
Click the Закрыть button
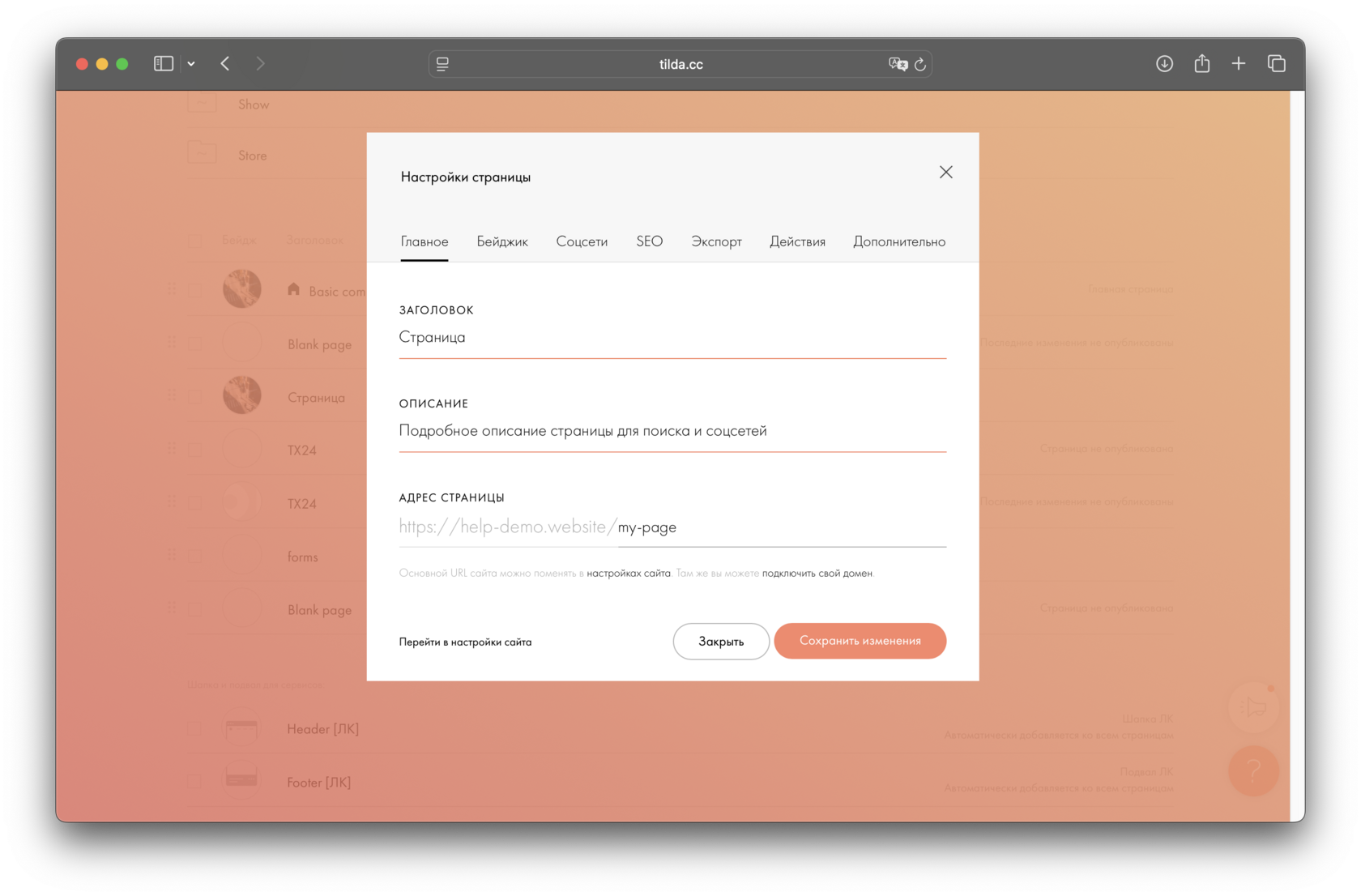(x=721, y=642)
